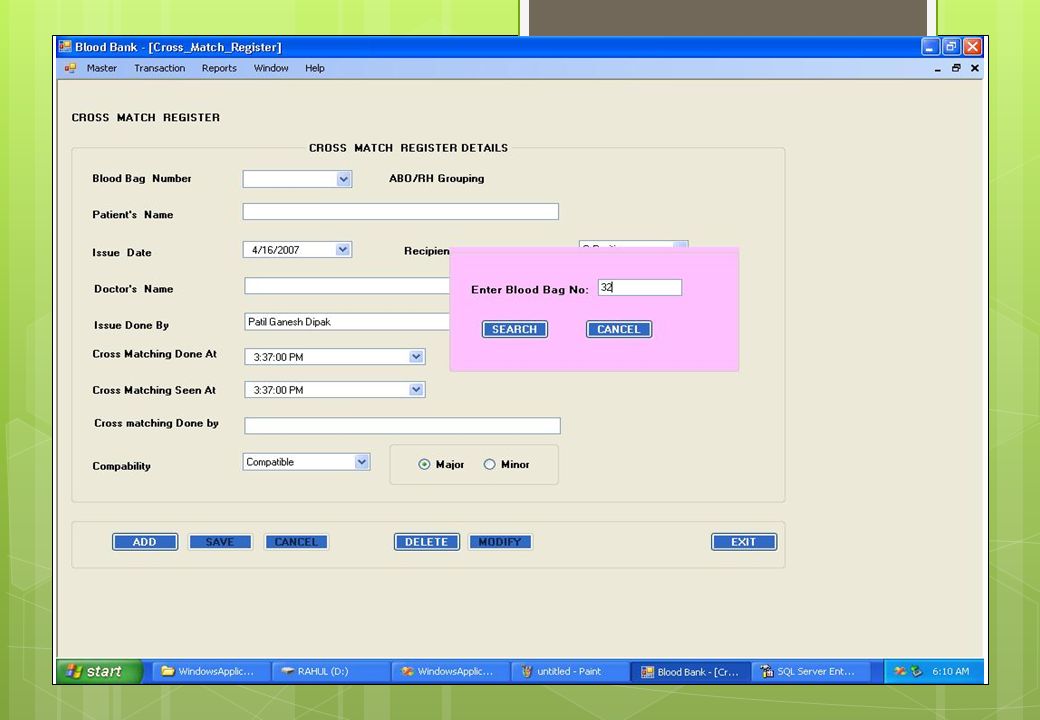The width and height of the screenshot is (1040, 720).
Task: Select the Minor radio button
Action: [x=489, y=465]
